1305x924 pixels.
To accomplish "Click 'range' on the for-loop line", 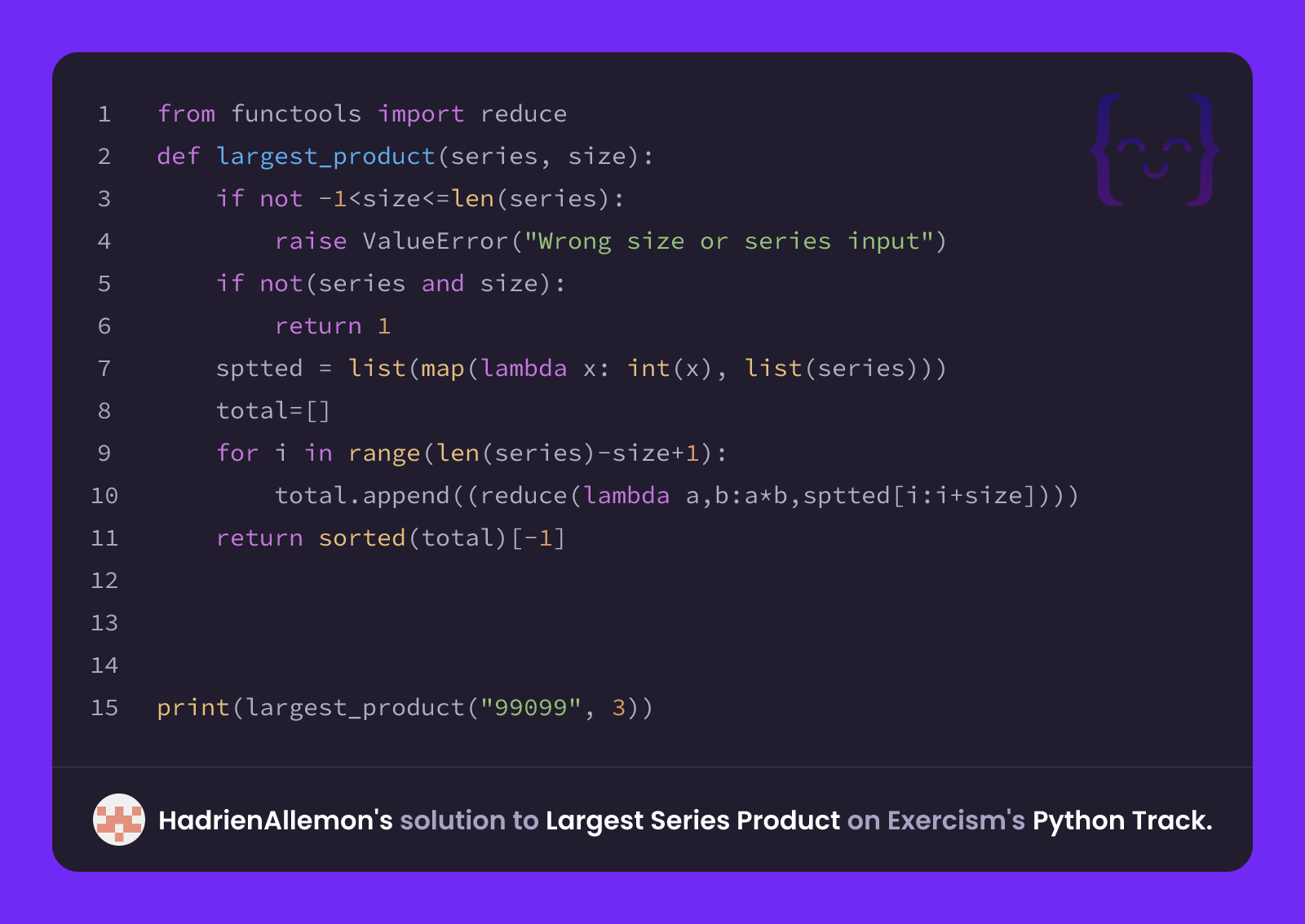I will (384, 453).
